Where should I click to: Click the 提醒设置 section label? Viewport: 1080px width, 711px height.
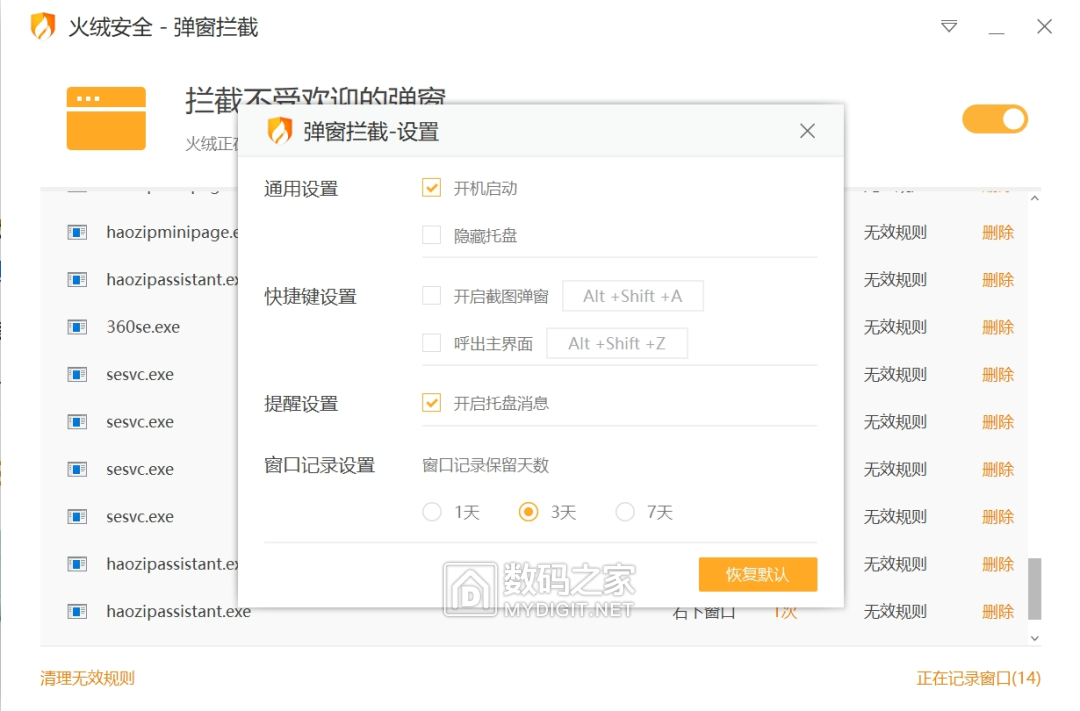click(301, 403)
